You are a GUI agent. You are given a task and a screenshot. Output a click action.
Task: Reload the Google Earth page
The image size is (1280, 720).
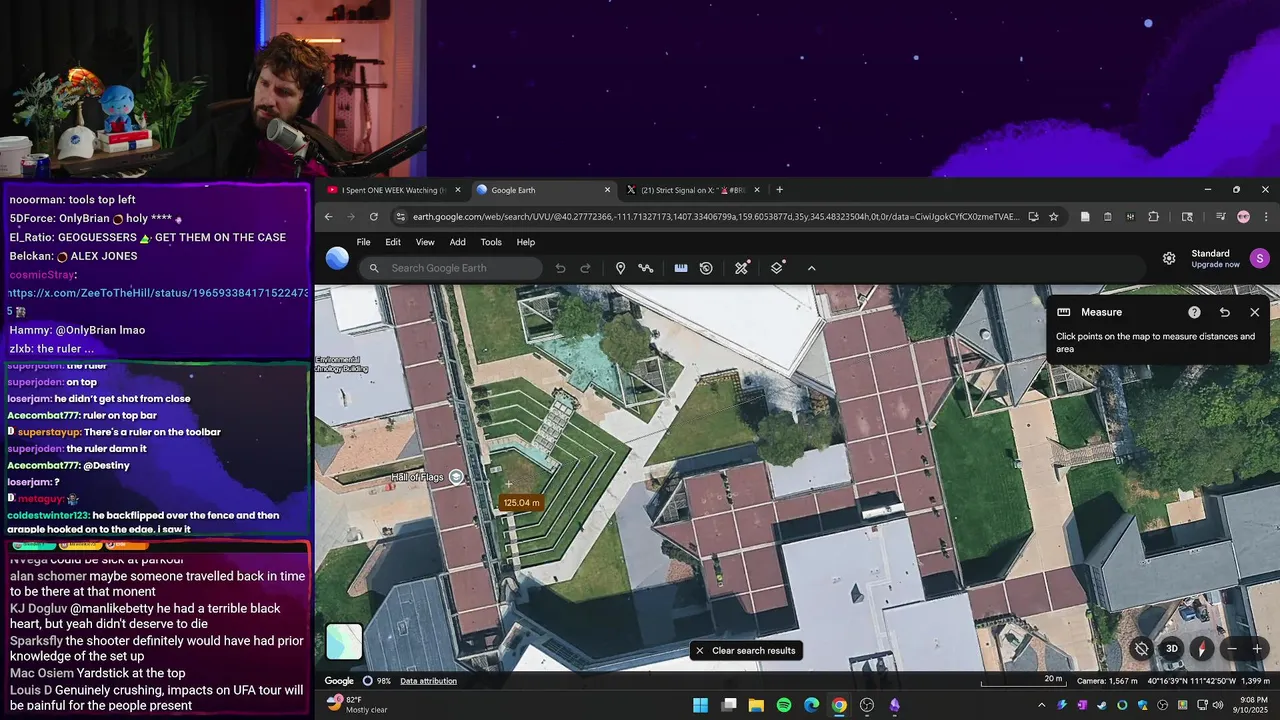tap(374, 216)
